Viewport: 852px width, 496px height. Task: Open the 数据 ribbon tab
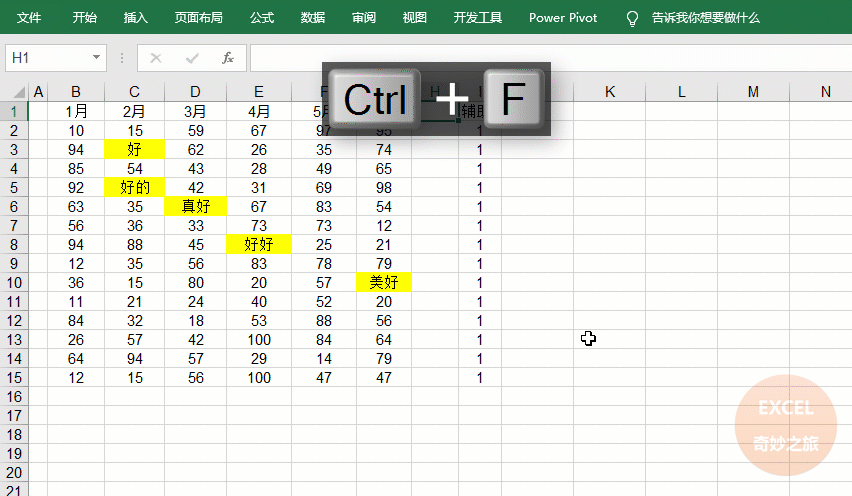click(x=313, y=18)
